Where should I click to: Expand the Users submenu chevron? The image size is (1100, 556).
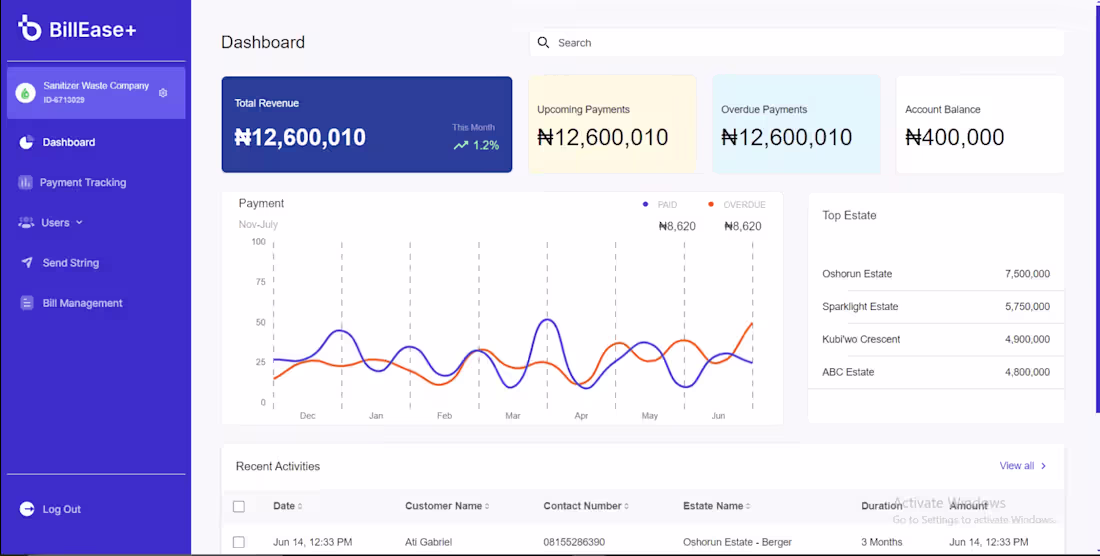(79, 223)
